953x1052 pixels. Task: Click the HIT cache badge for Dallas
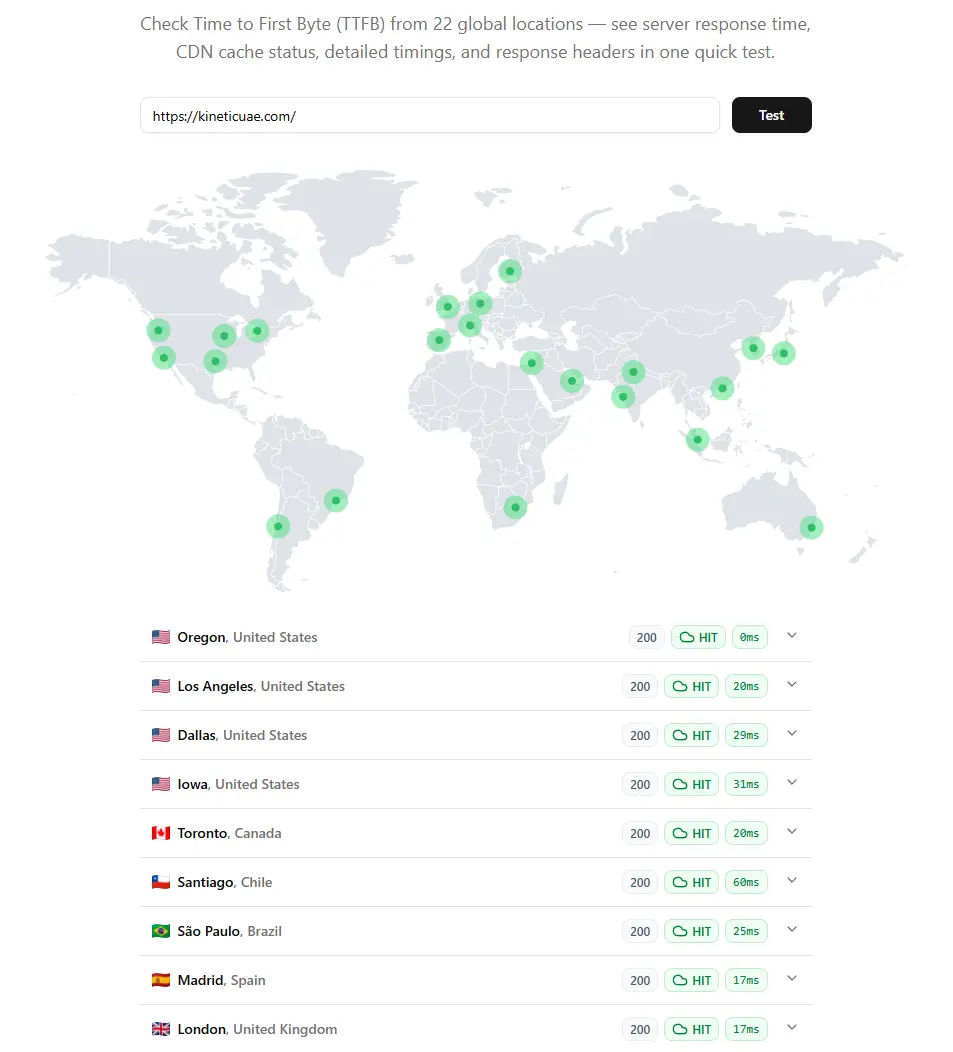point(692,735)
